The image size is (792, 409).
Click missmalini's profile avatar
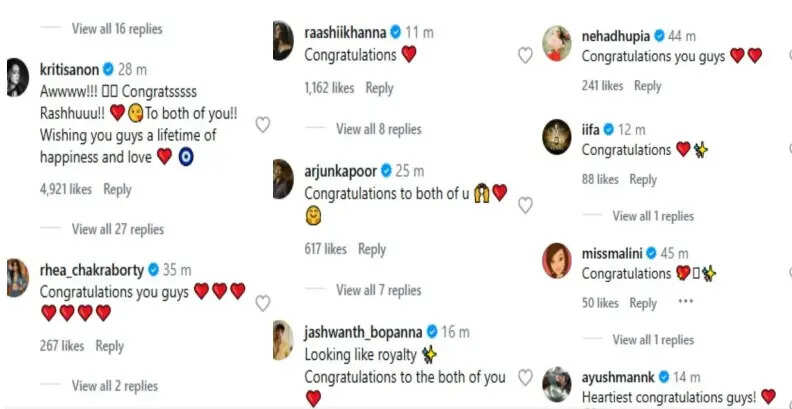click(558, 261)
